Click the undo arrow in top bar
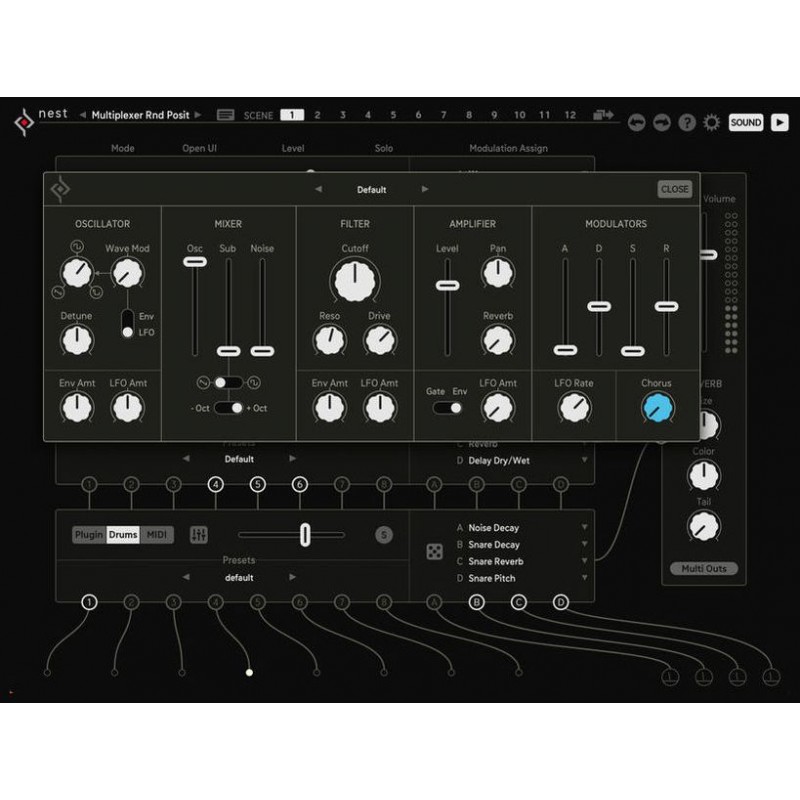Image resolution: width=800 pixels, height=800 pixels. [x=636, y=122]
